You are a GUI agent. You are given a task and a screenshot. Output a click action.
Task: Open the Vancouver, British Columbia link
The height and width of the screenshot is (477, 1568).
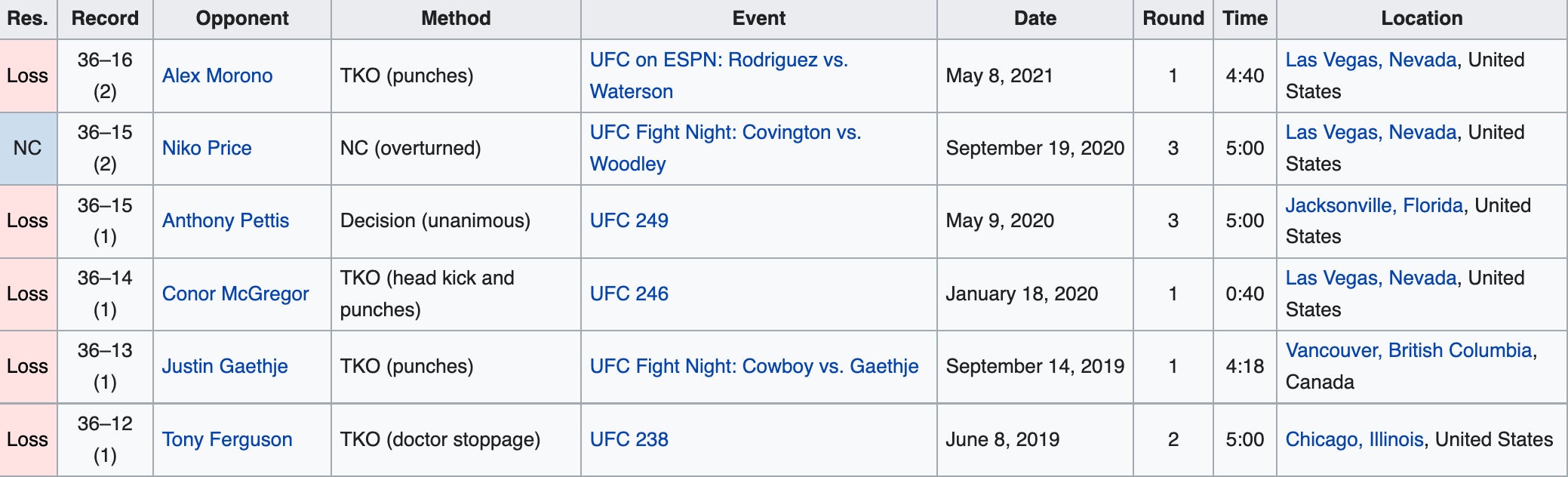[x=1409, y=351]
